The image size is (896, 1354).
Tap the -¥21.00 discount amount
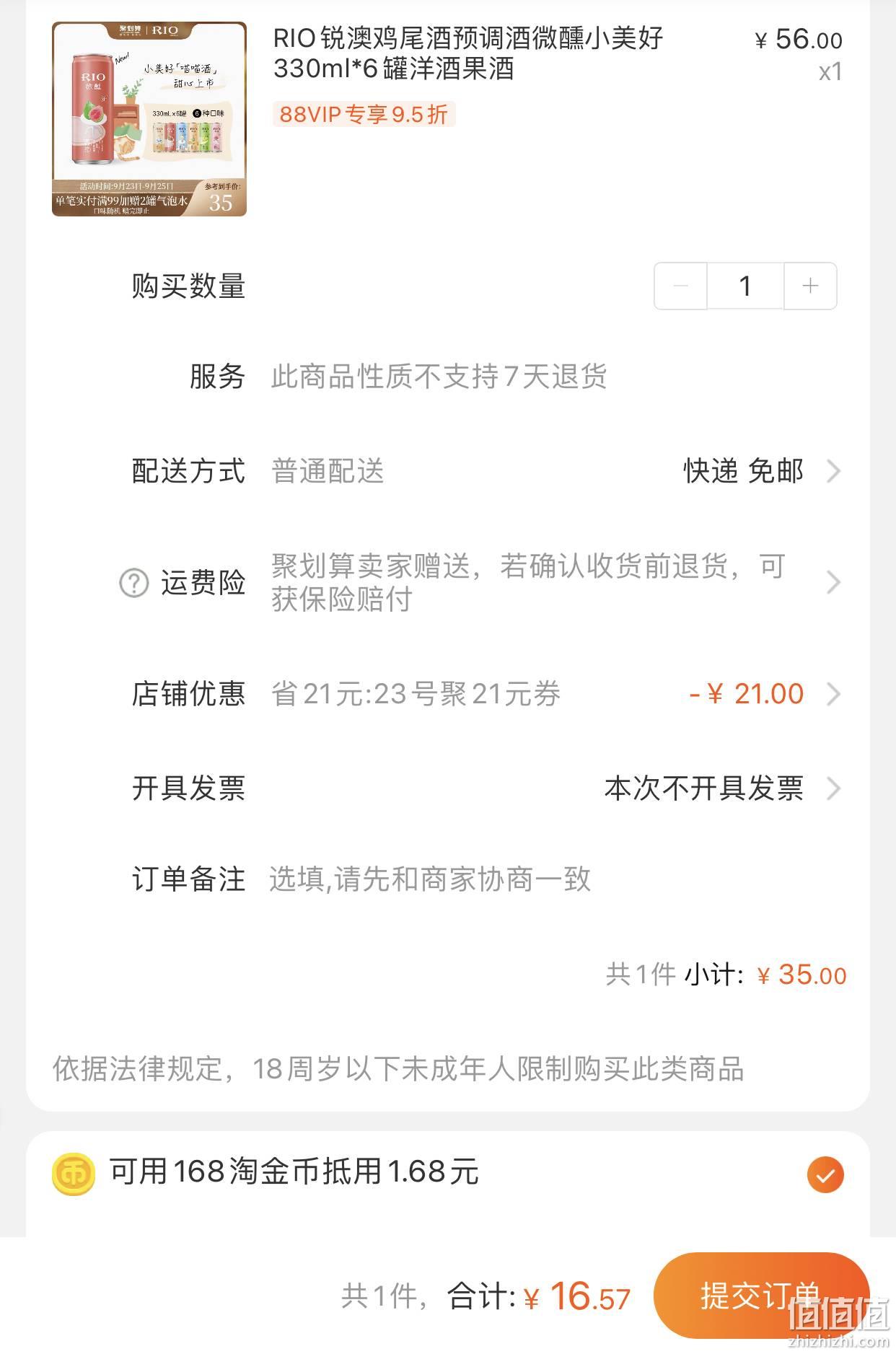[746, 694]
